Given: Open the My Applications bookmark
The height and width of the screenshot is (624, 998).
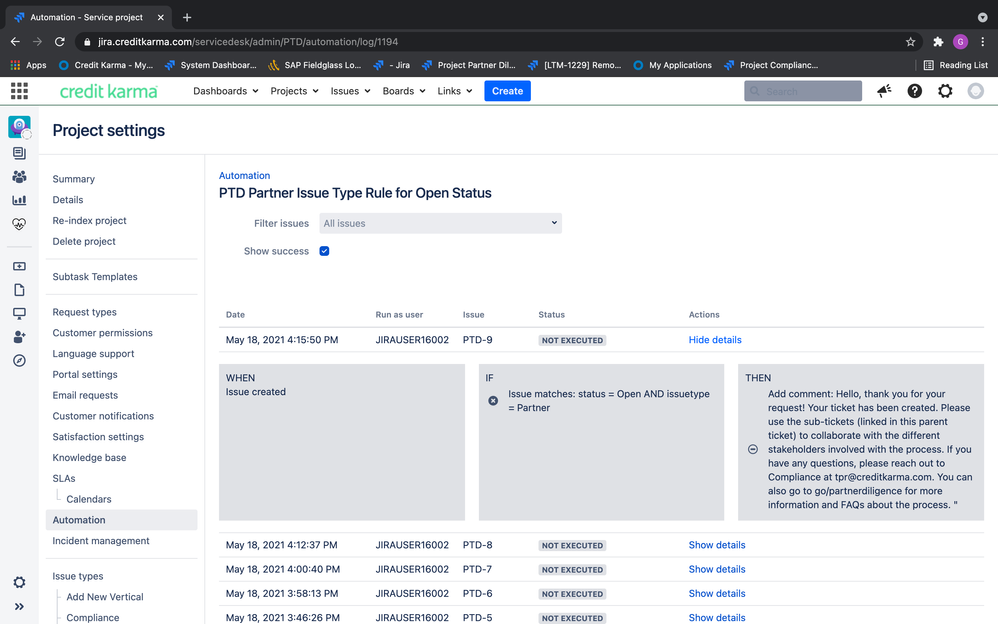Looking at the screenshot, I should [673, 65].
